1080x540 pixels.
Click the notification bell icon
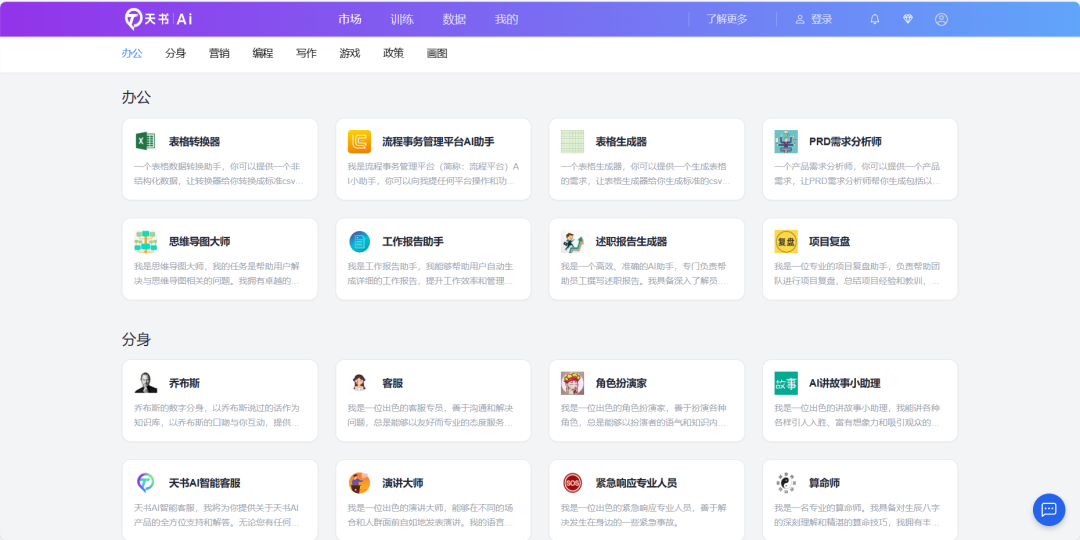click(875, 19)
